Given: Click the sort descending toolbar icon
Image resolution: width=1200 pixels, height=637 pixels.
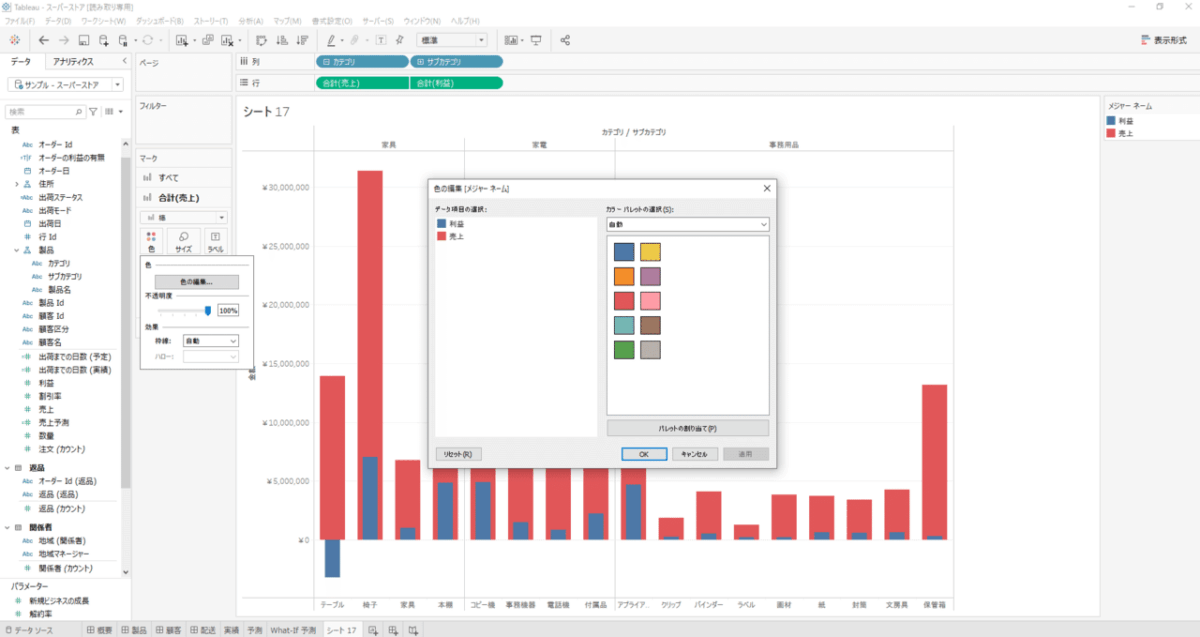Looking at the screenshot, I should pyautogui.click(x=298, y=40).
